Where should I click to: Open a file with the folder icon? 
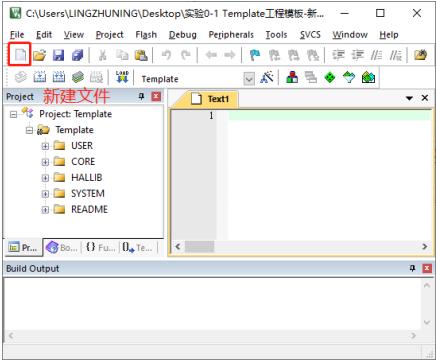(39, 54)
